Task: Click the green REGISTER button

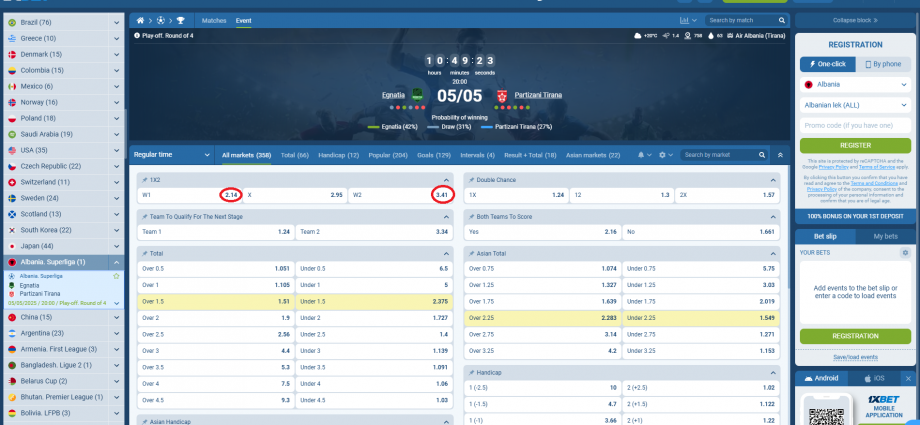Action: pos(855,145)
